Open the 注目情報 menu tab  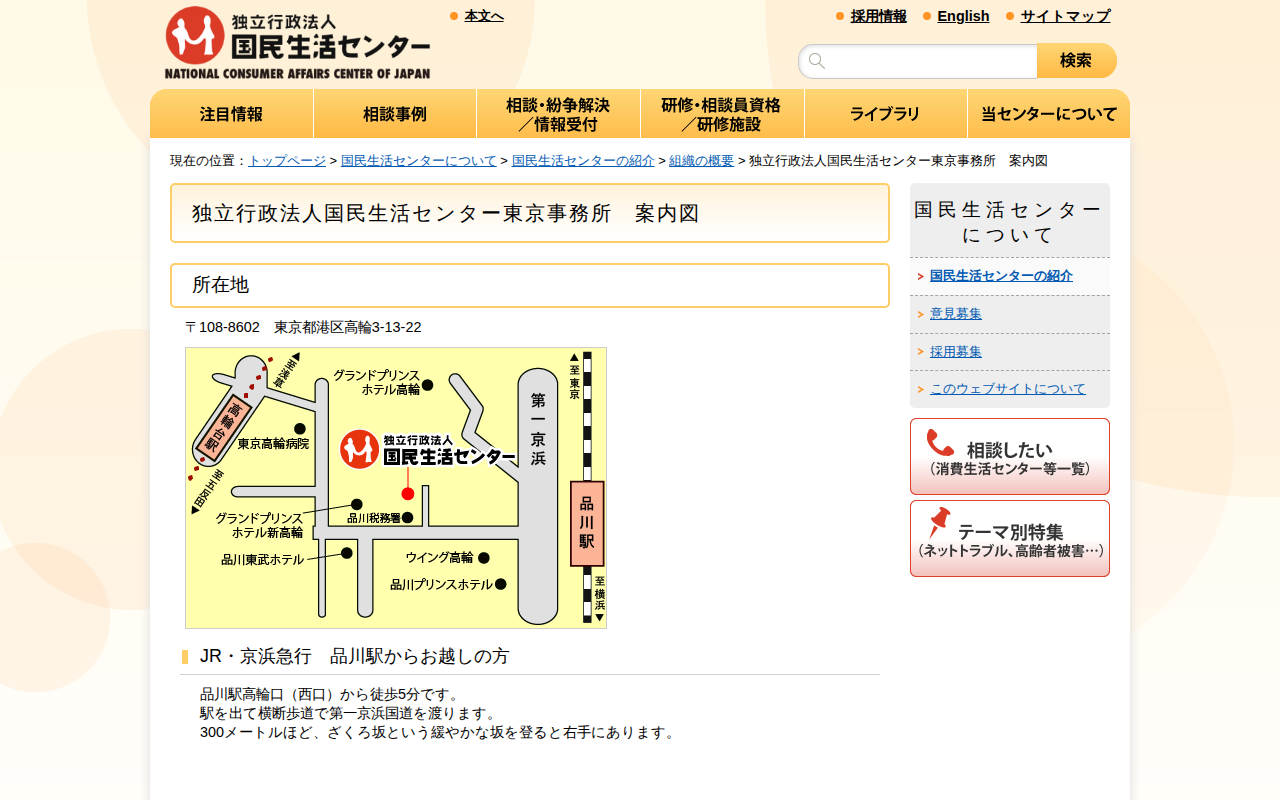(x=232, y=114)
